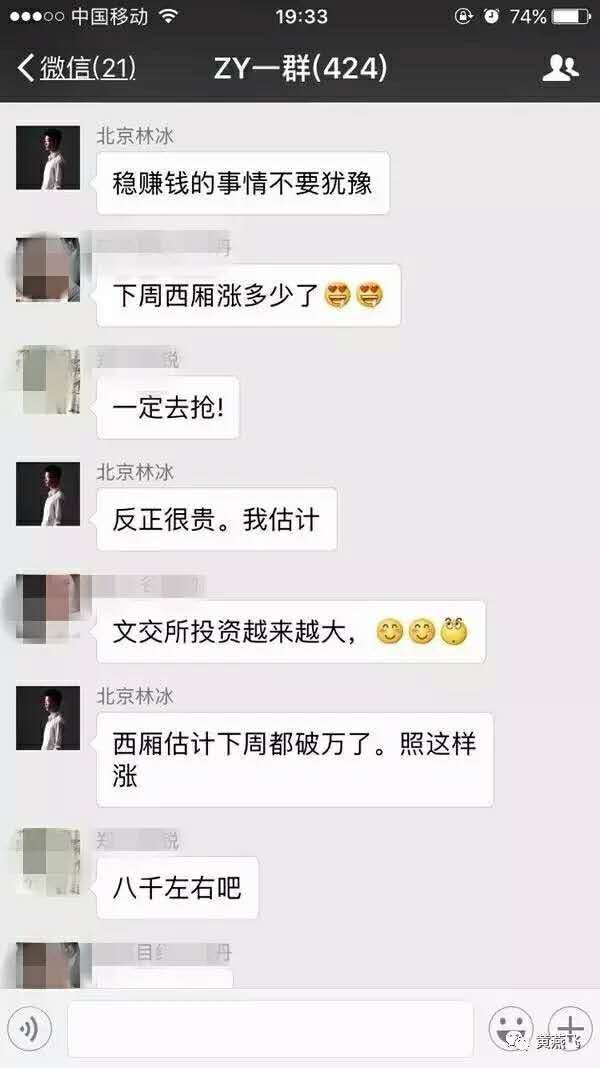Tap blurred avatar beside 一定去抢!
The height and width of the screenshot is (1068, 600).
pos(48,382)
